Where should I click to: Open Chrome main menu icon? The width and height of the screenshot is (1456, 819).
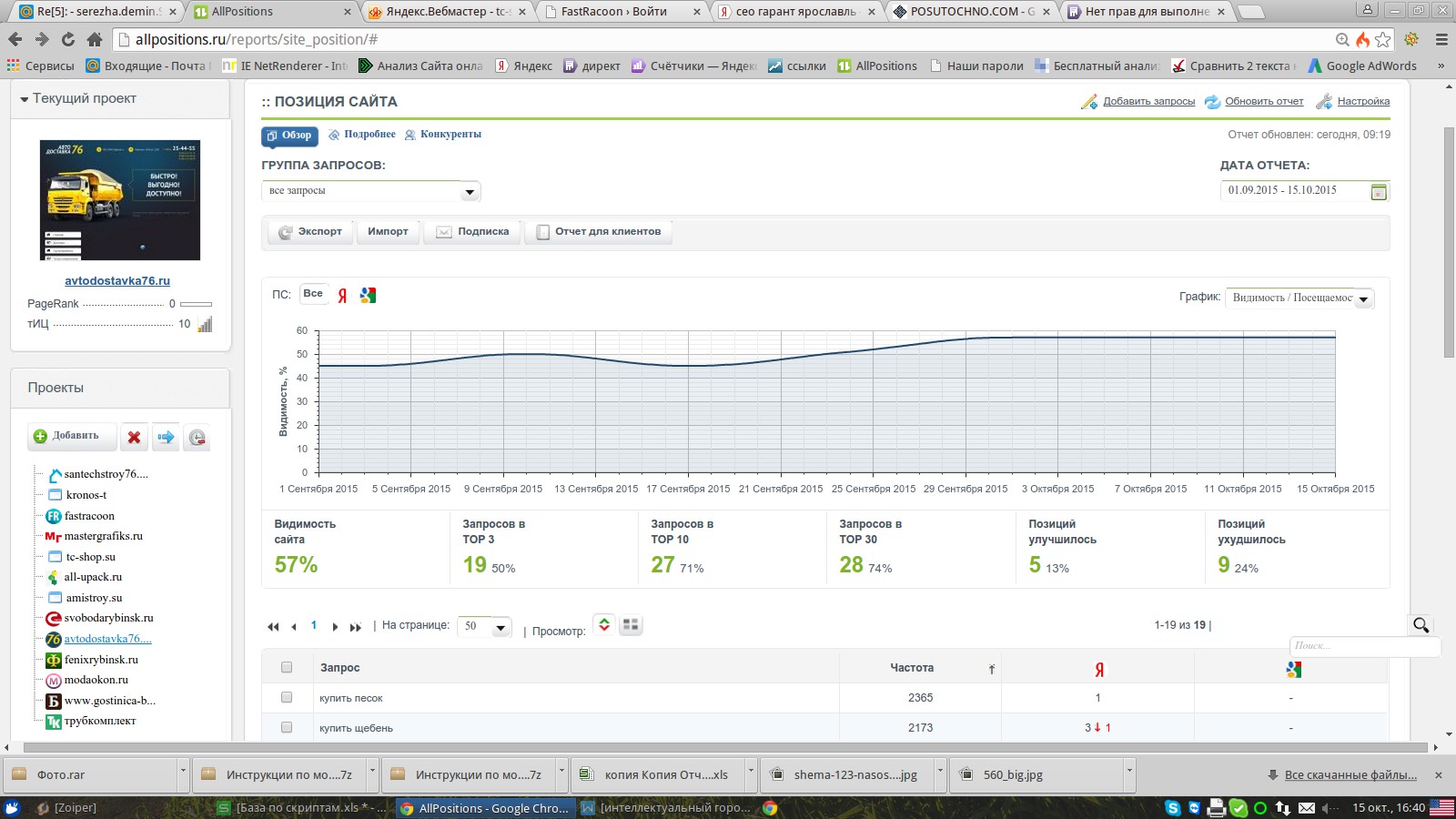[1441, 39]
